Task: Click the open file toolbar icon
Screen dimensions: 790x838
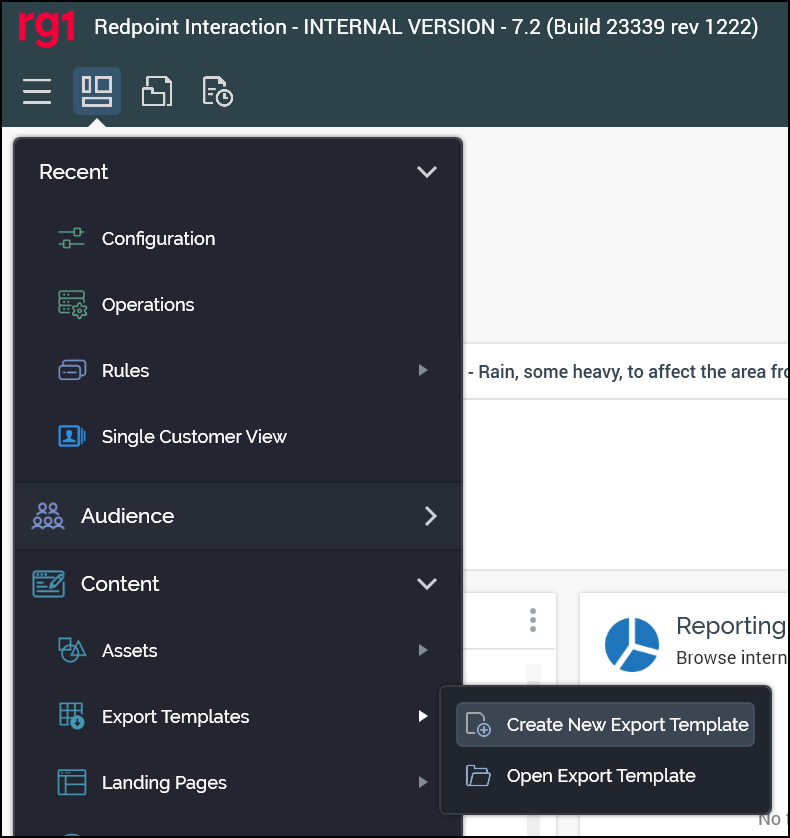Action: (157, 92)
